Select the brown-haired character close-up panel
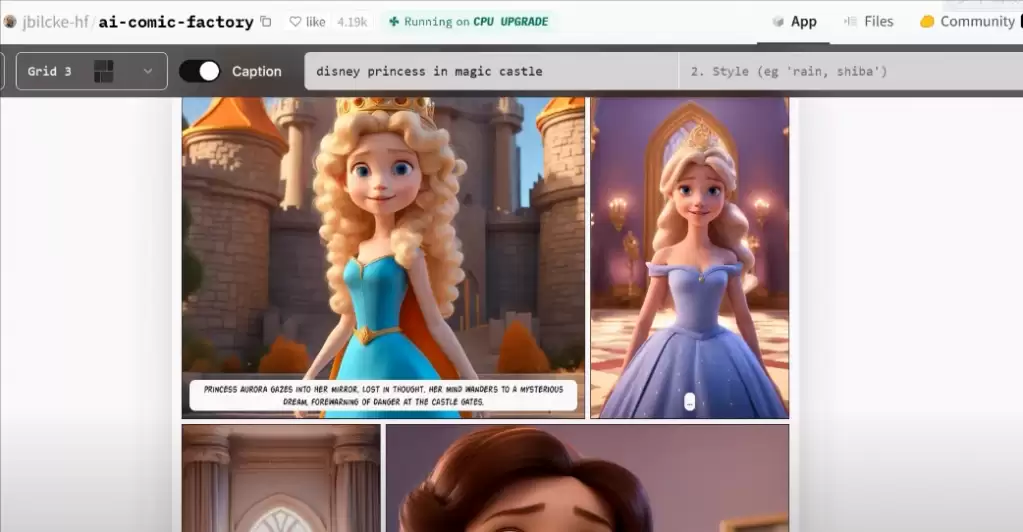The width and height of the screenshot is (1023, 532). [x=587, y=478]
